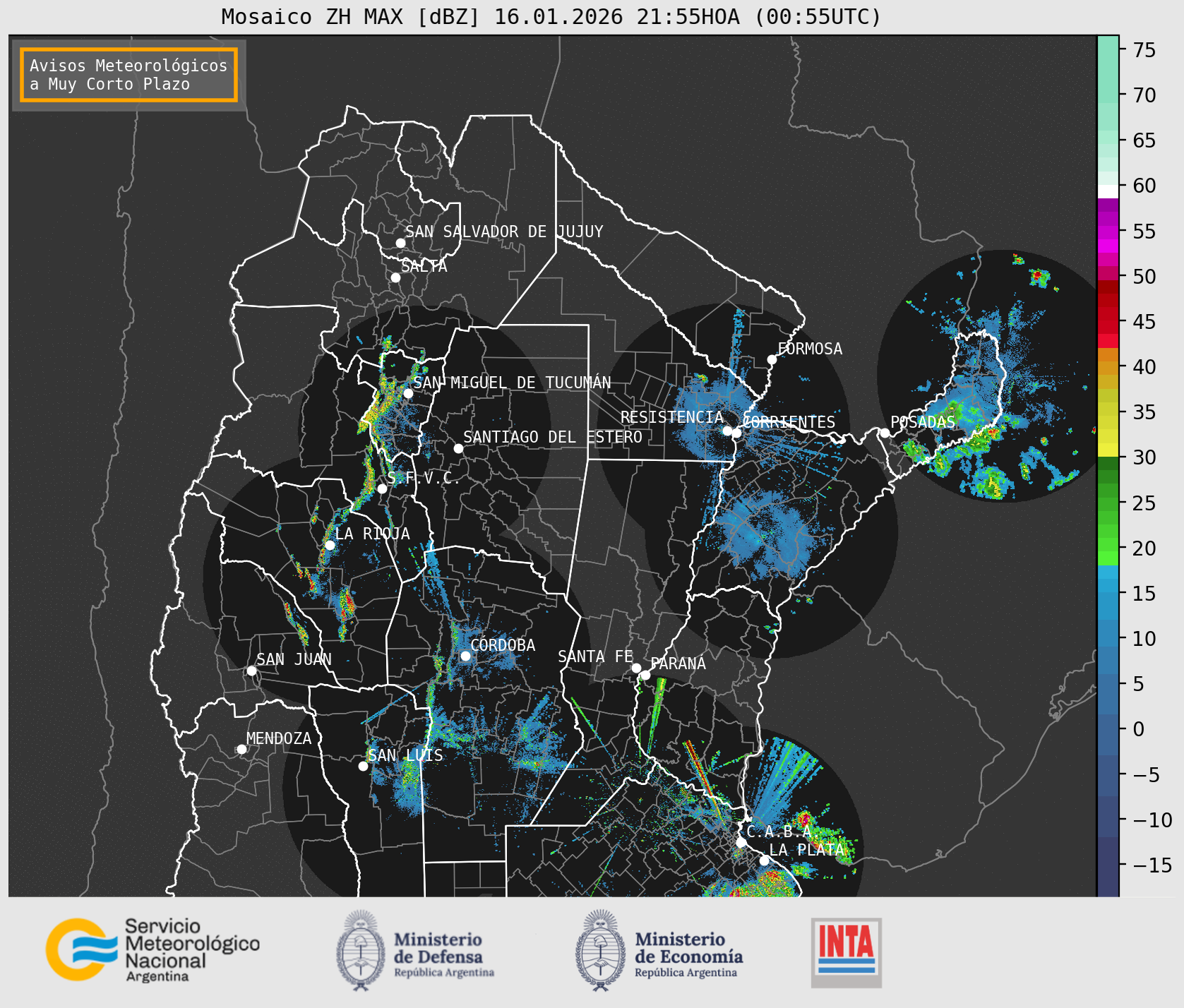This screenshot has width=1184, height=1008.
Task: Click the POSADAS label text
Action: [x=923, y=422]
